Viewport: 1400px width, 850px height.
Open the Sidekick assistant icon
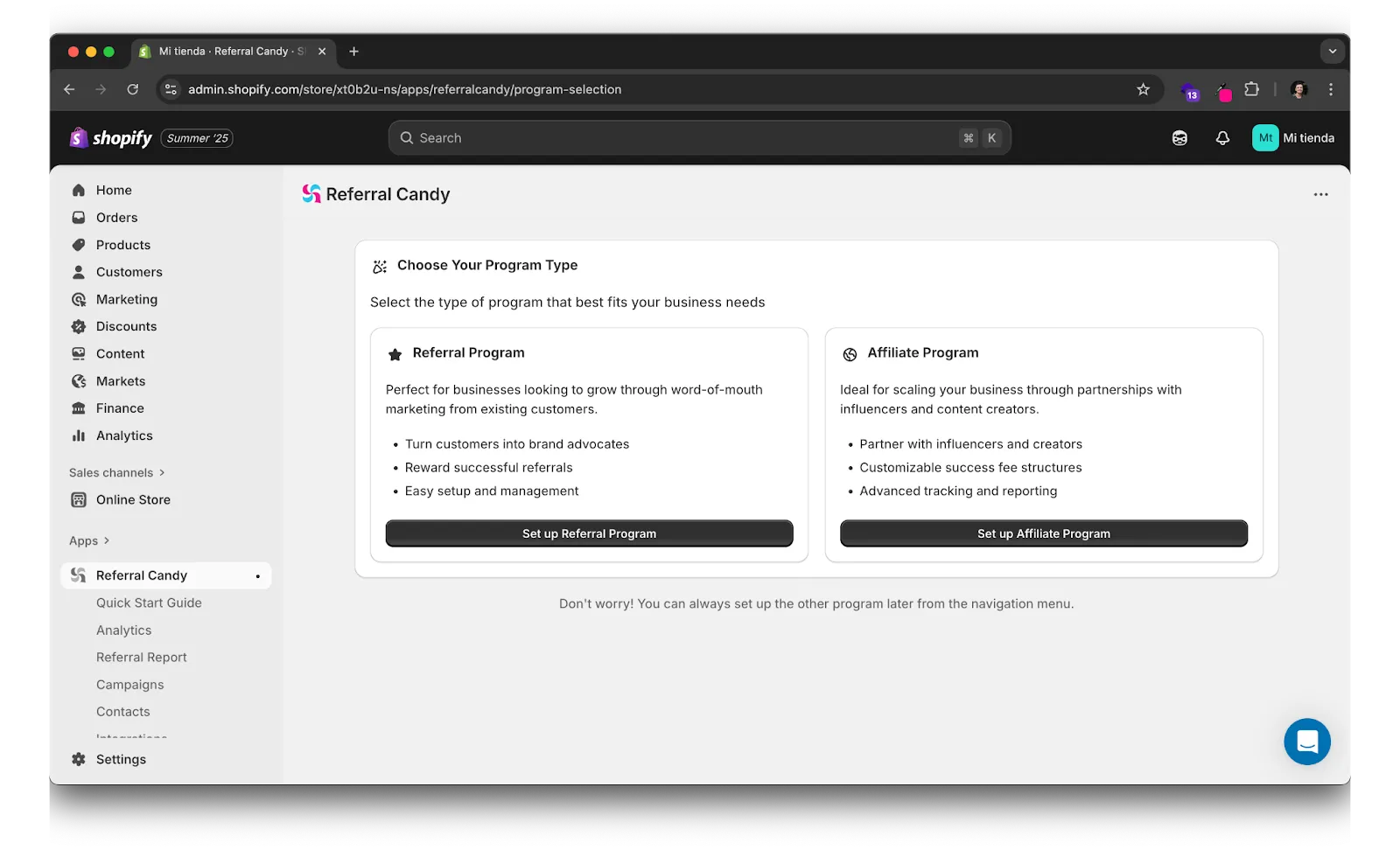1179,137
